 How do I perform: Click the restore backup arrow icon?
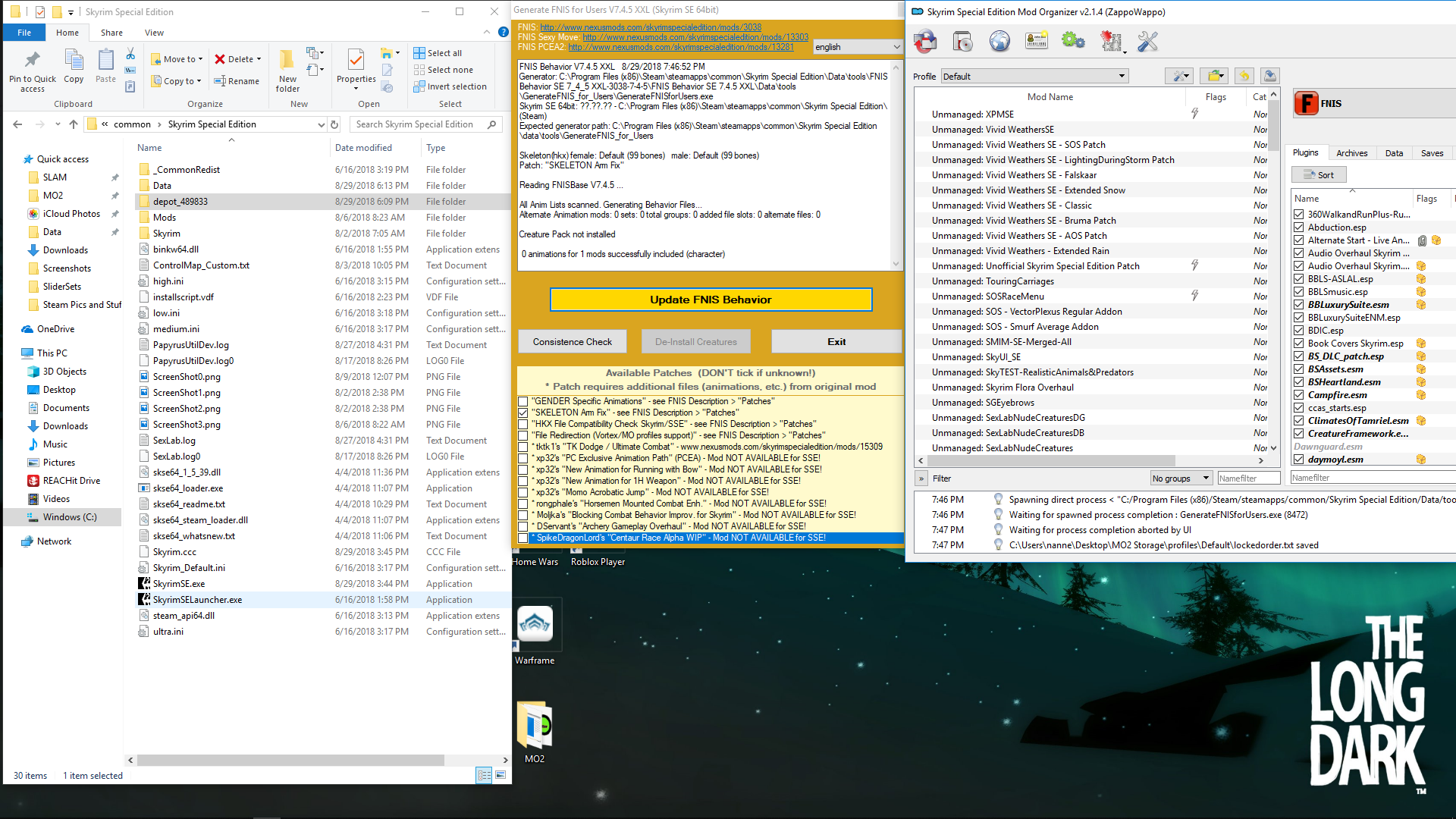[1244, 76]
